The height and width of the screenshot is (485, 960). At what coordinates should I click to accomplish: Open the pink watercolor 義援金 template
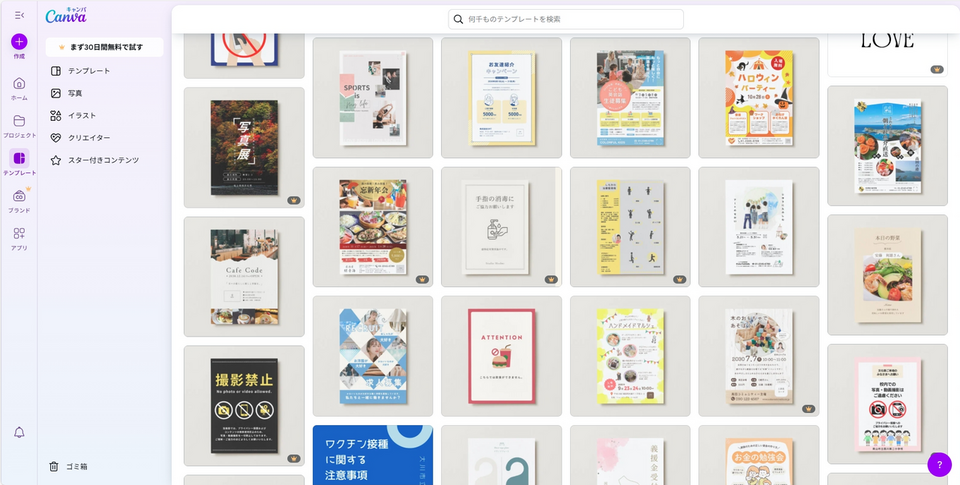[x=630, y=455]
